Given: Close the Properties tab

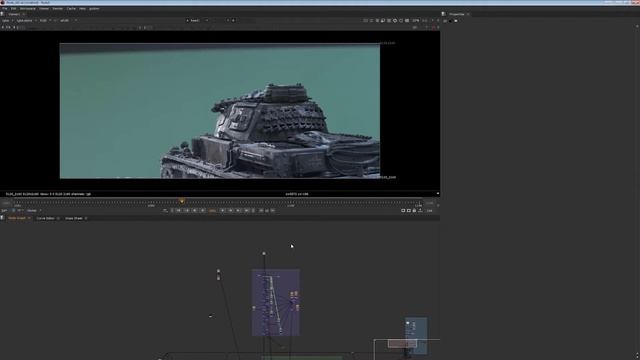Looking at the screenshot, I should tap(468, 14).
